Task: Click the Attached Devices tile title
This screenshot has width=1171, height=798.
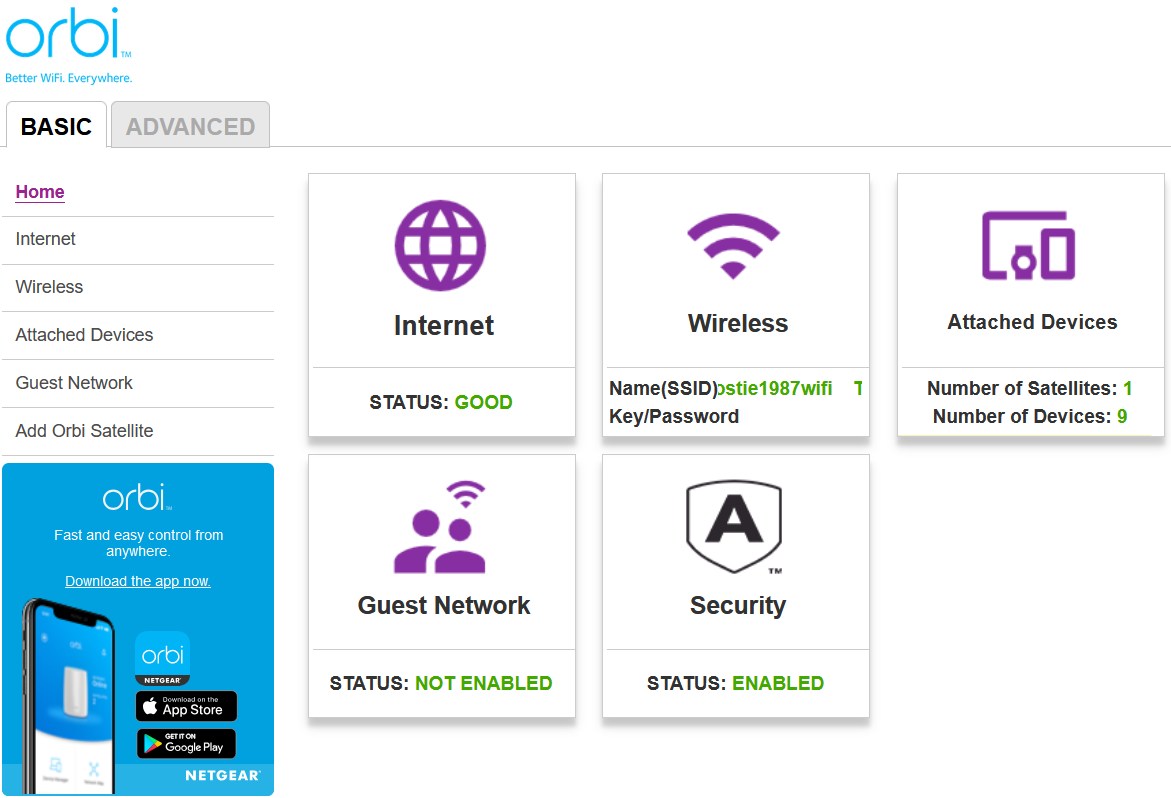Action: pos(1032,322)
